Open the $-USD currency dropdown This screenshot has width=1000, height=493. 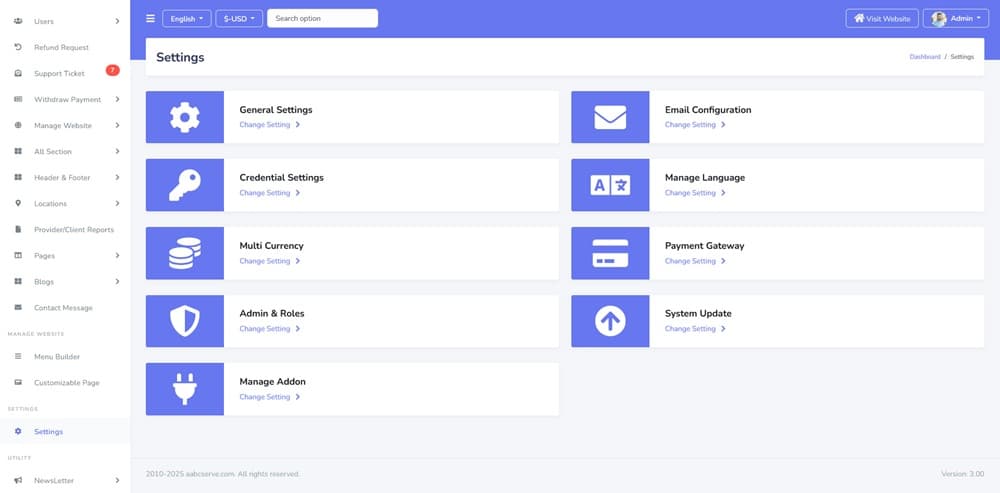[239, 18]
